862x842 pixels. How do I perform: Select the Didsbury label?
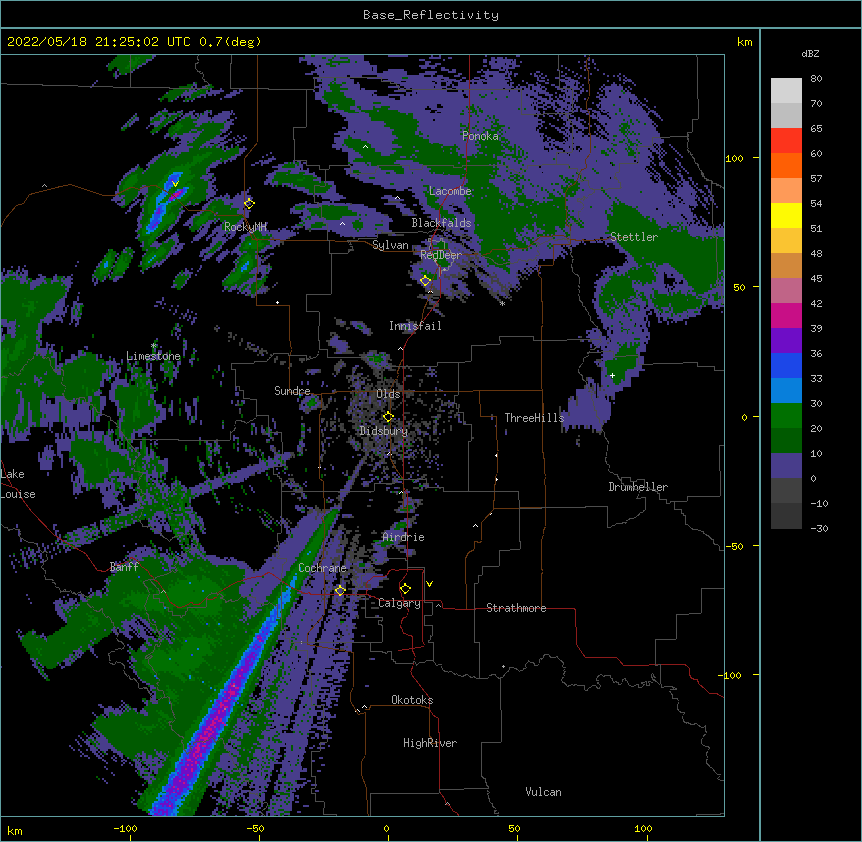coord(384,431)
